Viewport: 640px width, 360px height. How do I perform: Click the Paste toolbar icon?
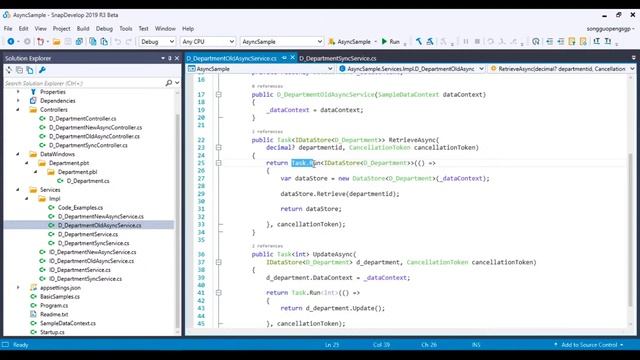[104, 42]
